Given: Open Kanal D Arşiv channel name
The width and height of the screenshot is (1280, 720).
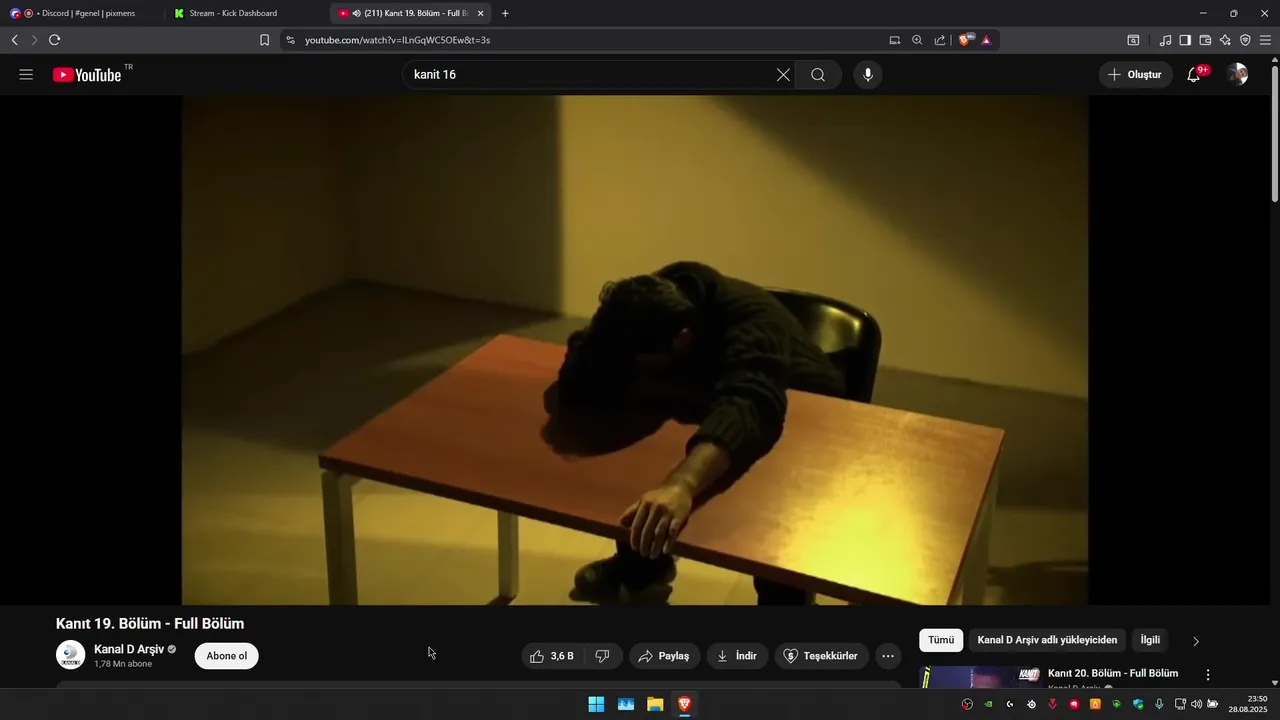Looking at the screenshot, I should click(129, 649).
